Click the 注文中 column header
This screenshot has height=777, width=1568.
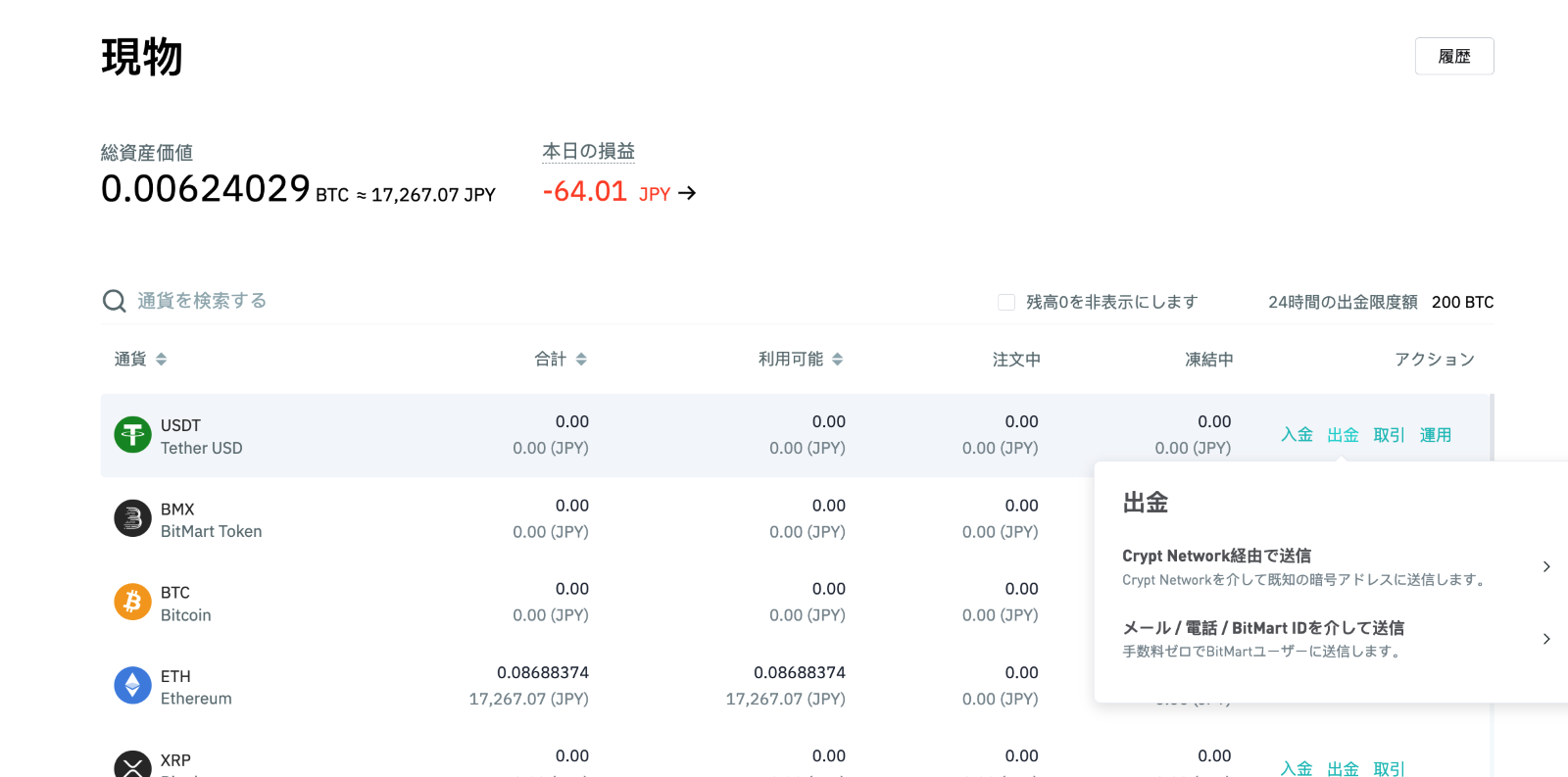[x=1016, y=360]
